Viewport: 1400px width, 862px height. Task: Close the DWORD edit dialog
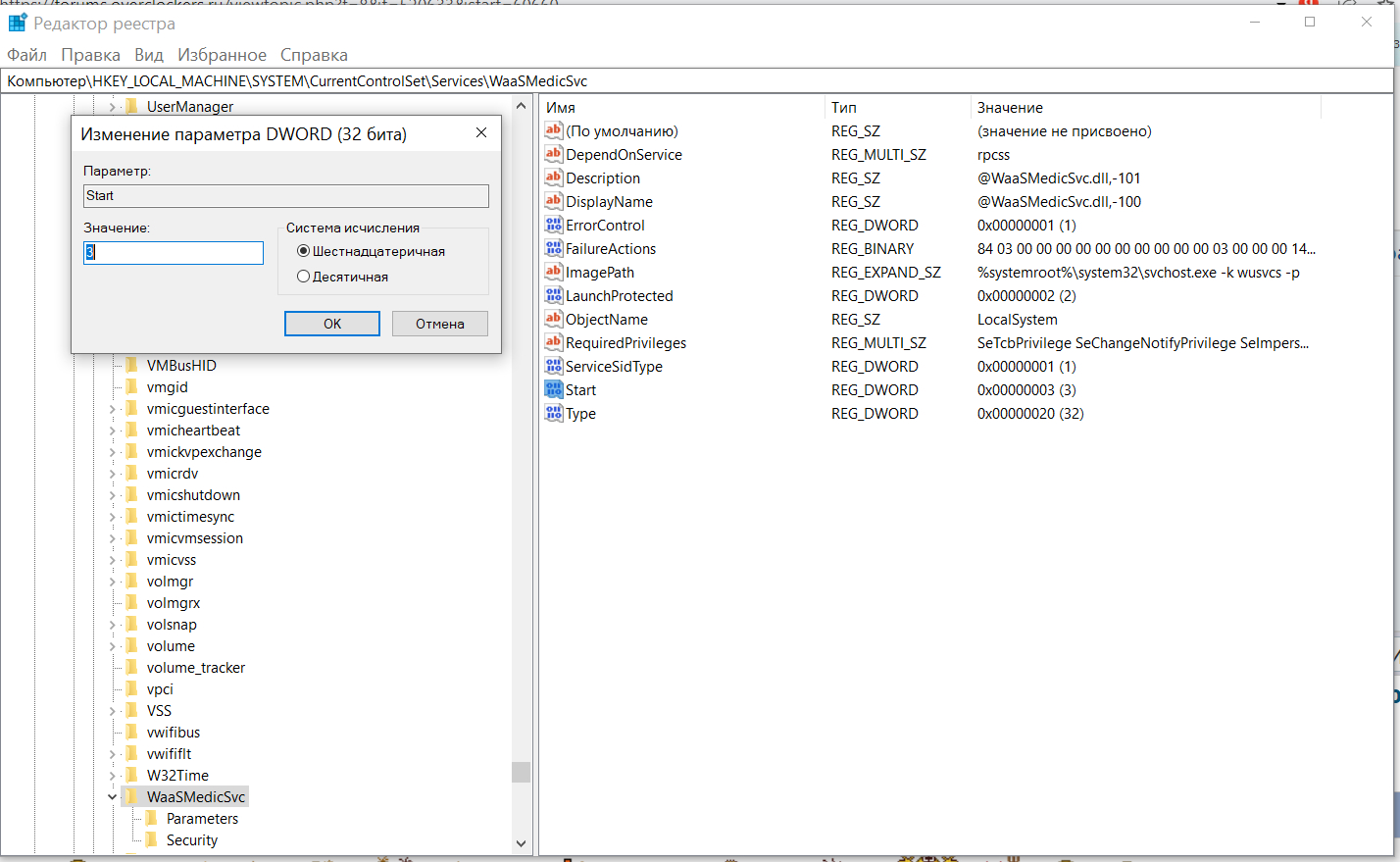481,133
